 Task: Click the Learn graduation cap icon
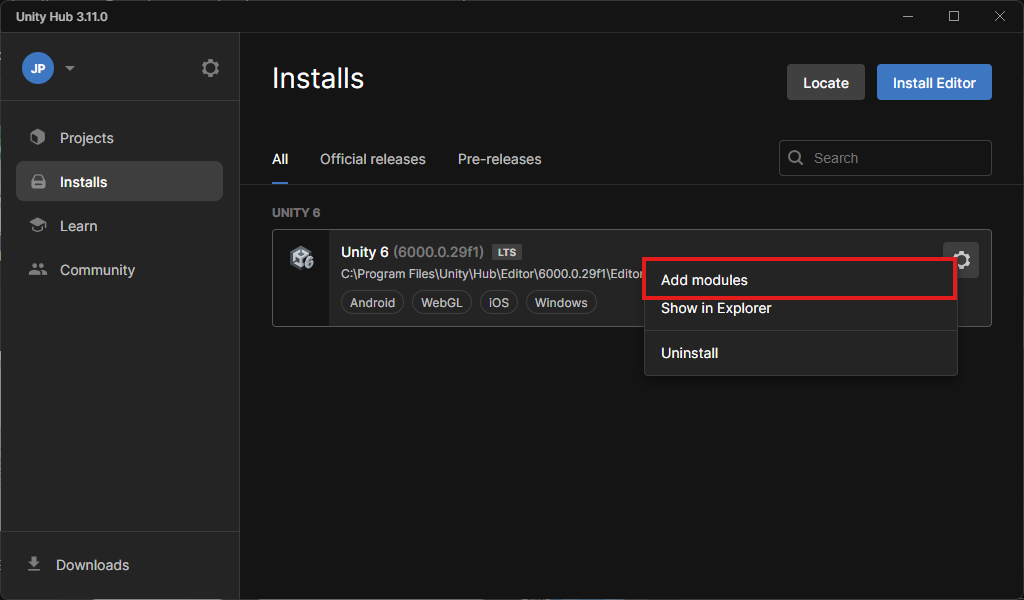(38, 225)
